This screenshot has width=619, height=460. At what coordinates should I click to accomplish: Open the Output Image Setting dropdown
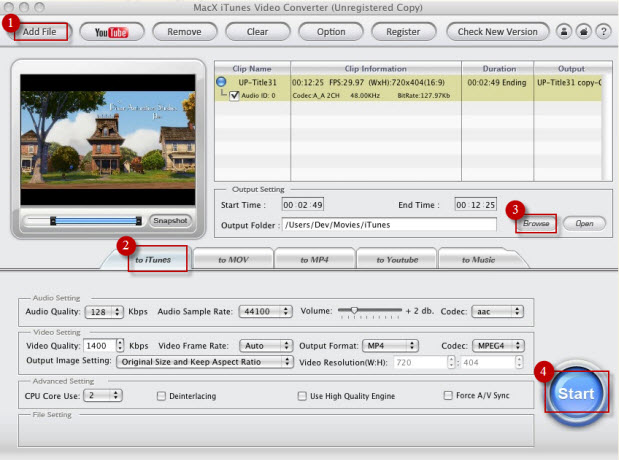click(x=204, y=362)
